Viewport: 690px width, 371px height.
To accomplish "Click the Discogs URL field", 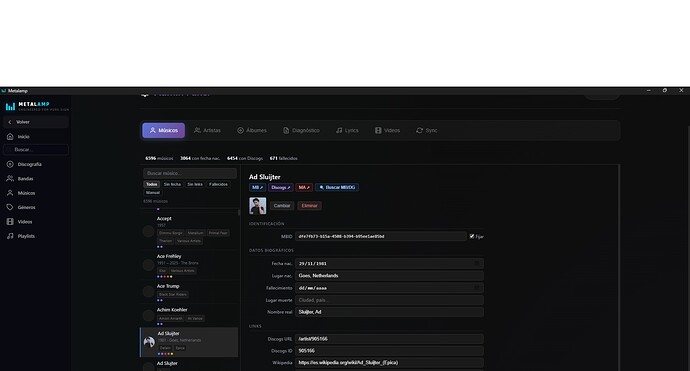I will (x=389, y=339).
